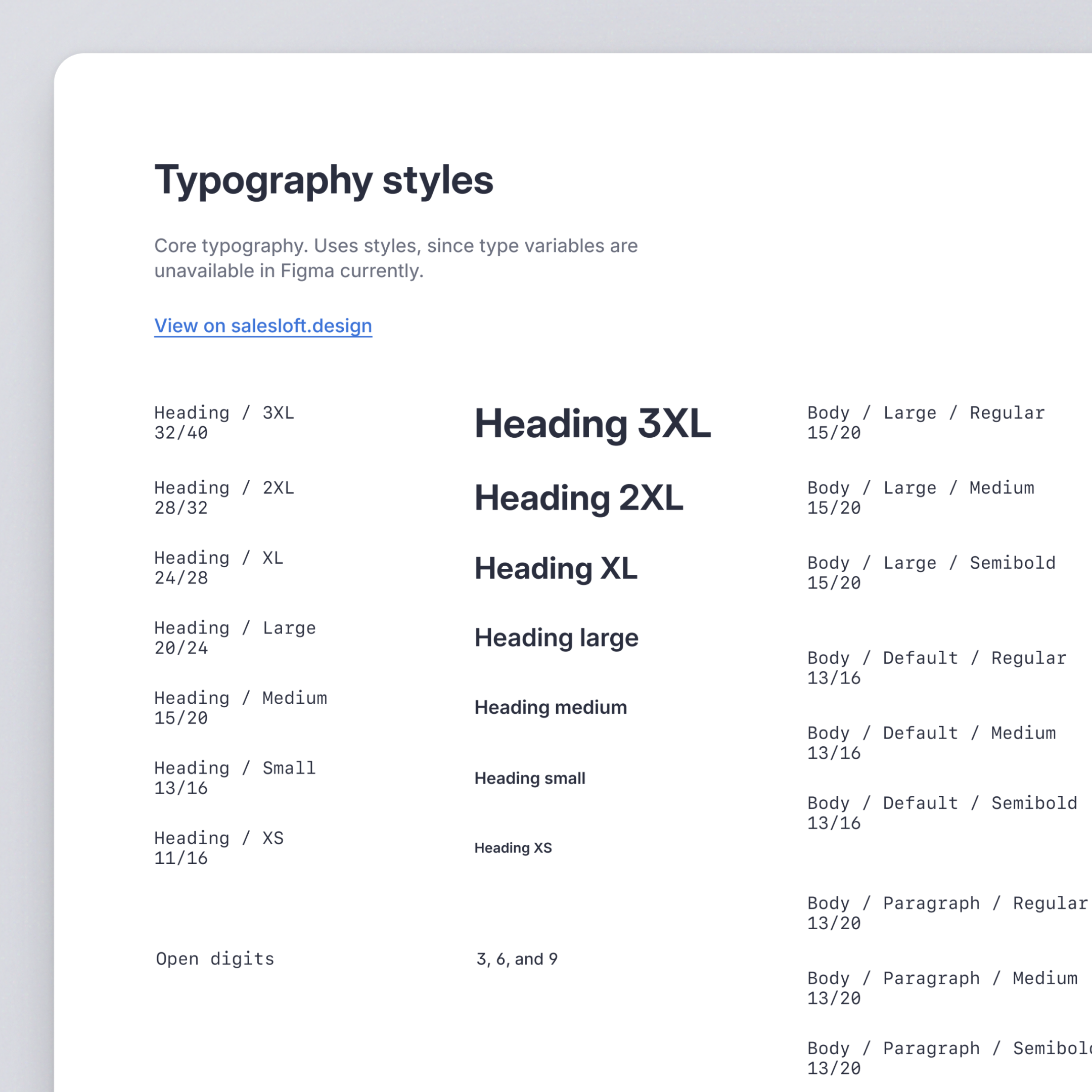Click the Typography styles page title
This screenshot has height=1092, width=1092.
(324, 180)
